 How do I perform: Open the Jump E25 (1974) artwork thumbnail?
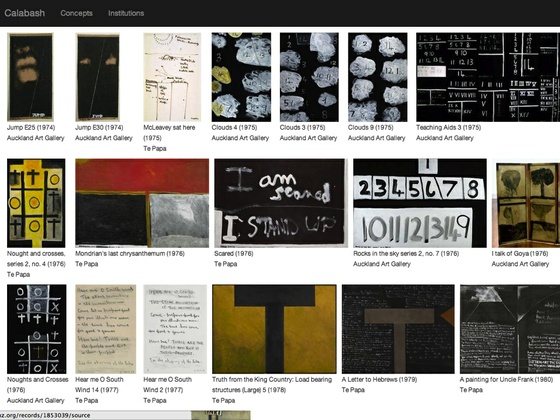pyautogui.click(x=30, y=77)
